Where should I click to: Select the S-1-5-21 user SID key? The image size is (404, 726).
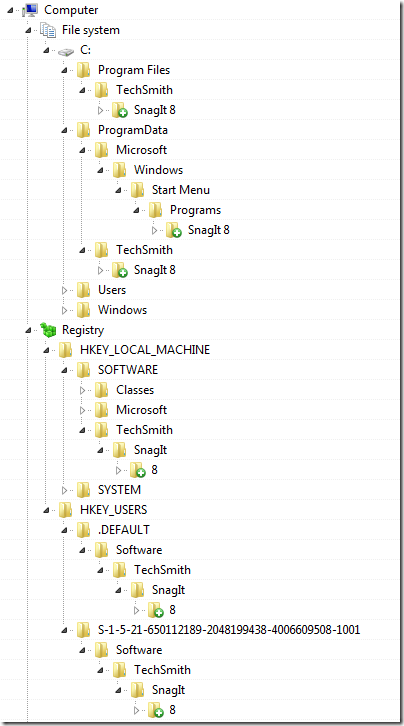point(229,630)
